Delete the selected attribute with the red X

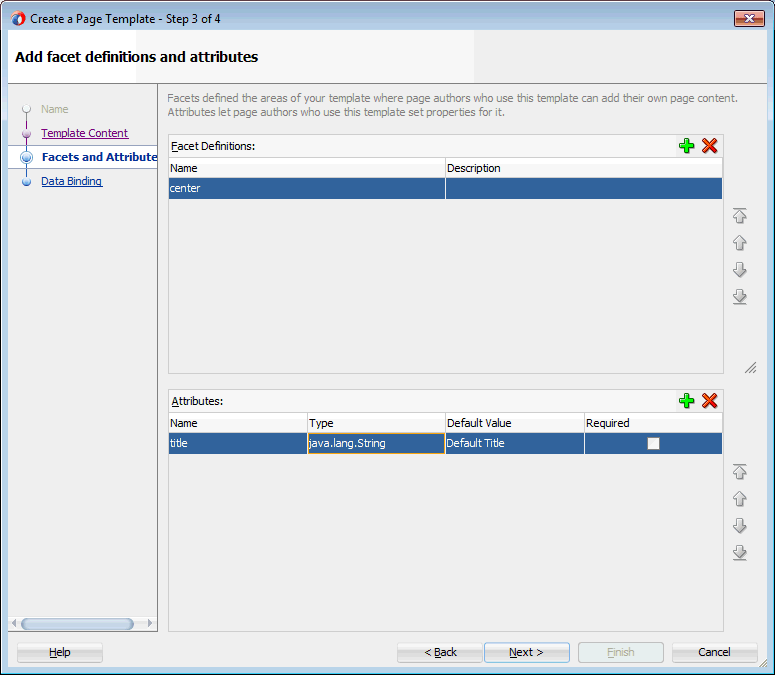[x=709, y=401]
